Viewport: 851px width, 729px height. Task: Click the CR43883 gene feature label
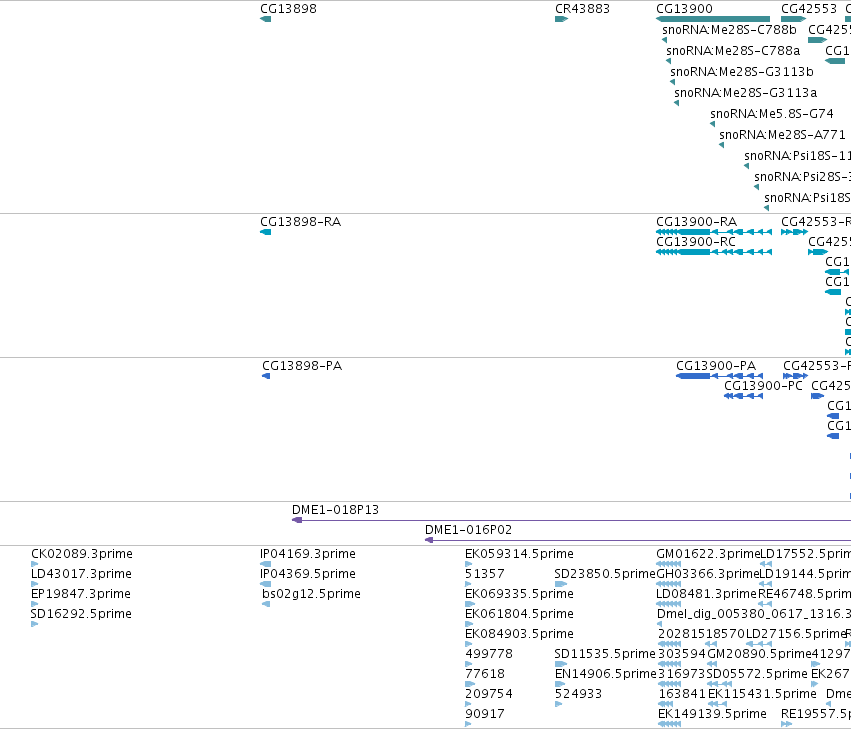click(582, 9)
